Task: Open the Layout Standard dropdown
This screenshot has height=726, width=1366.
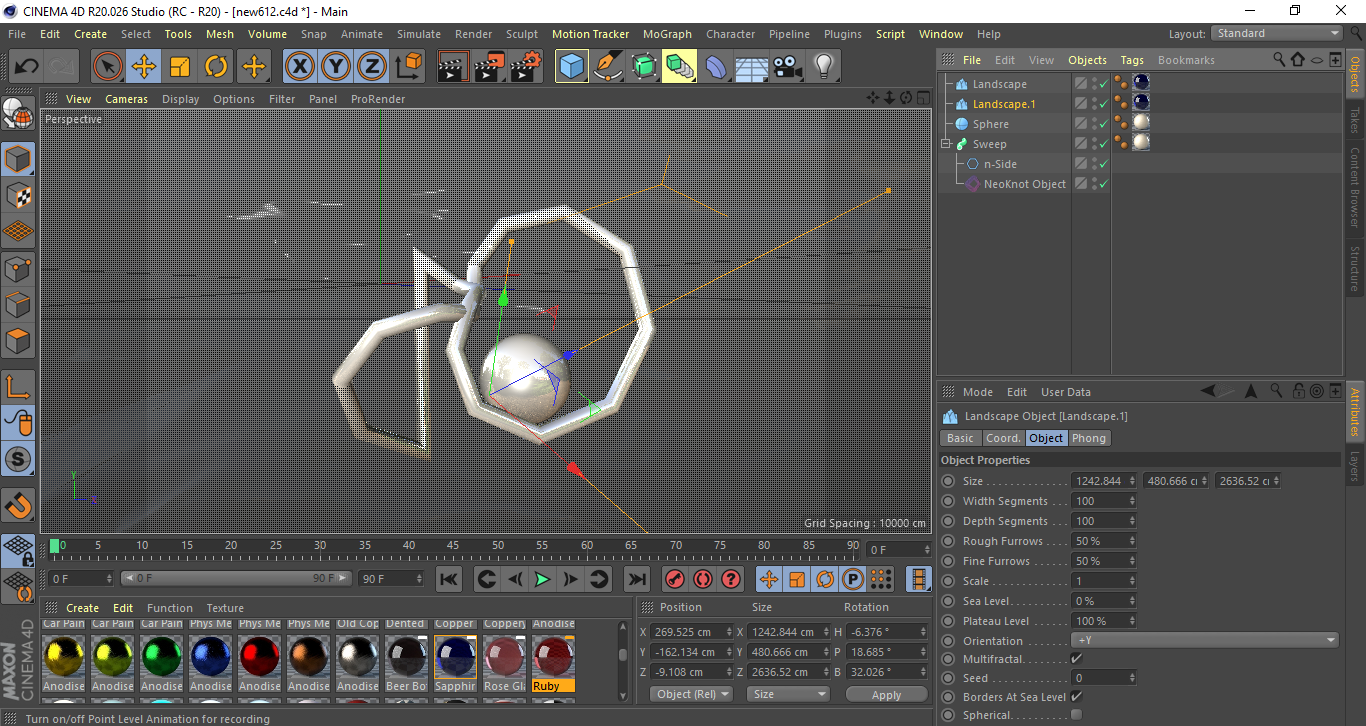Action: 1277,33
